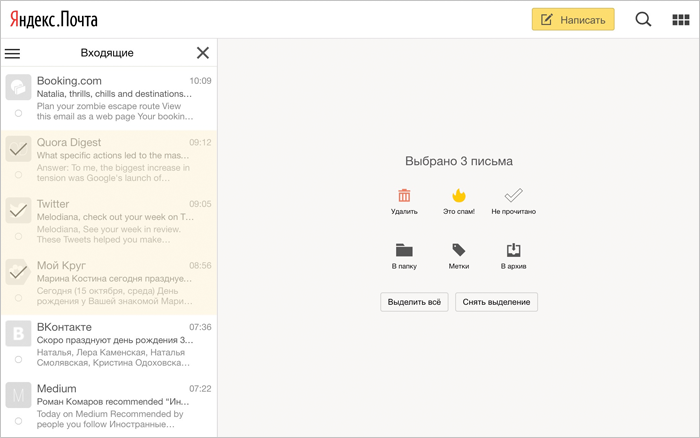The image size is (700, 438).
Task: Open the Twitter sender name
Action: coord(53,204)
